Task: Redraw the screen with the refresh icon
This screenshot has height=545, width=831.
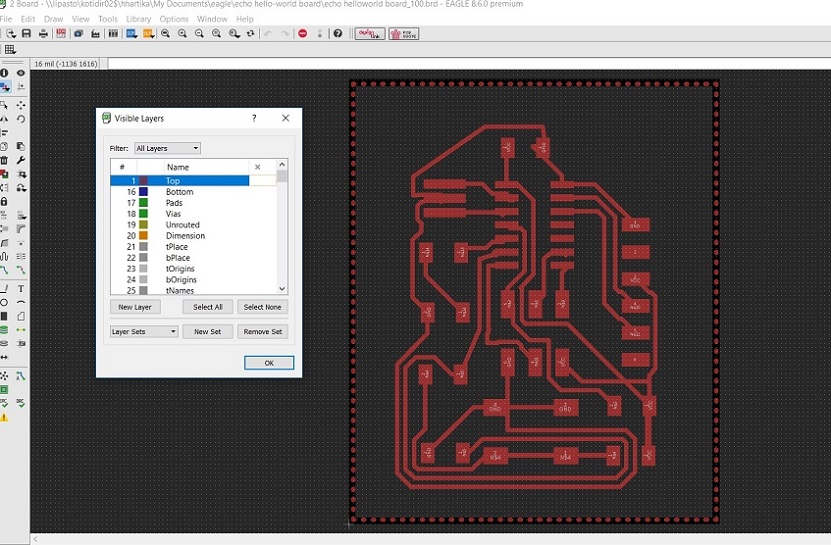Action: click(x=251, y=34)
